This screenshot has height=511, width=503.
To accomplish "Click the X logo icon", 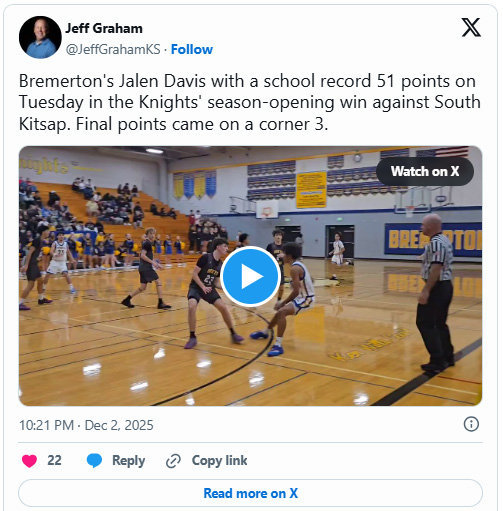I will (x=471, y=27).
